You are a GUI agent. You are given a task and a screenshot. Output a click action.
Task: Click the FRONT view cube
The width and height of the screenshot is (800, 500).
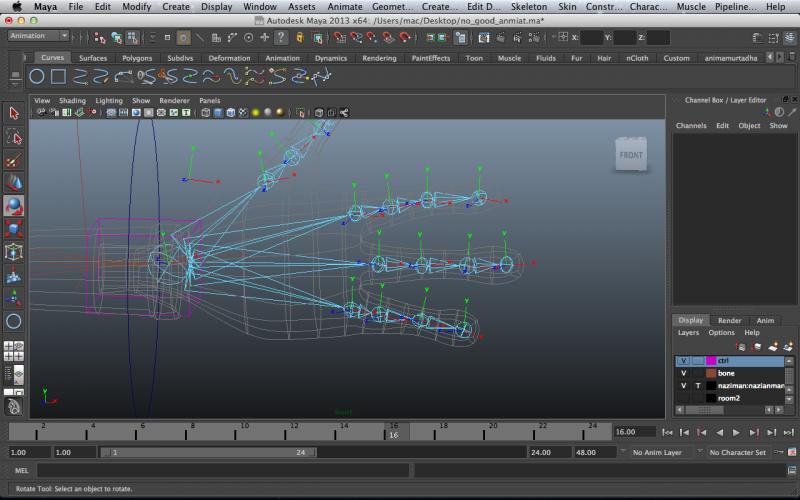[x=631, y=155]
